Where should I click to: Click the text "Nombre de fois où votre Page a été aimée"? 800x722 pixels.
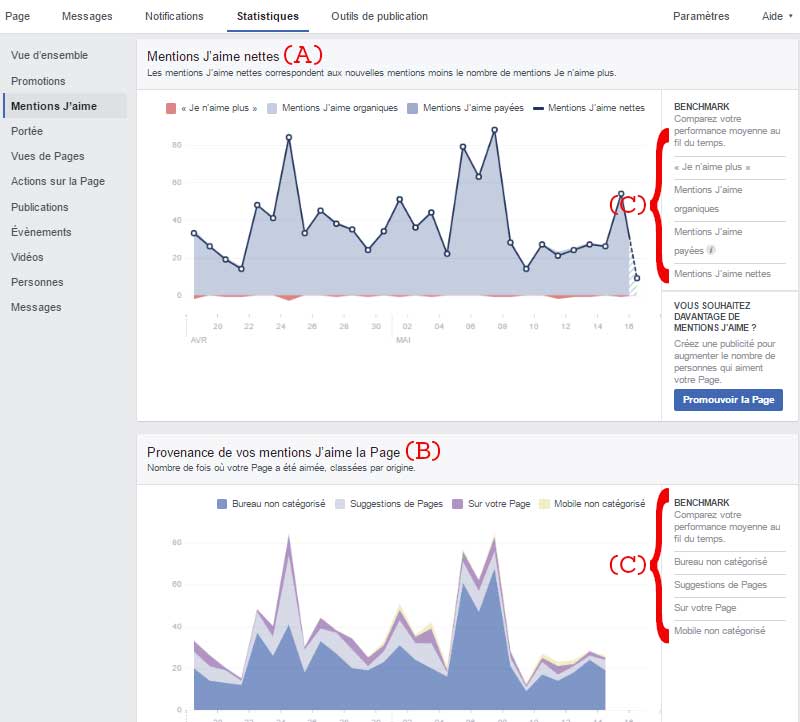tap(234, 468)
